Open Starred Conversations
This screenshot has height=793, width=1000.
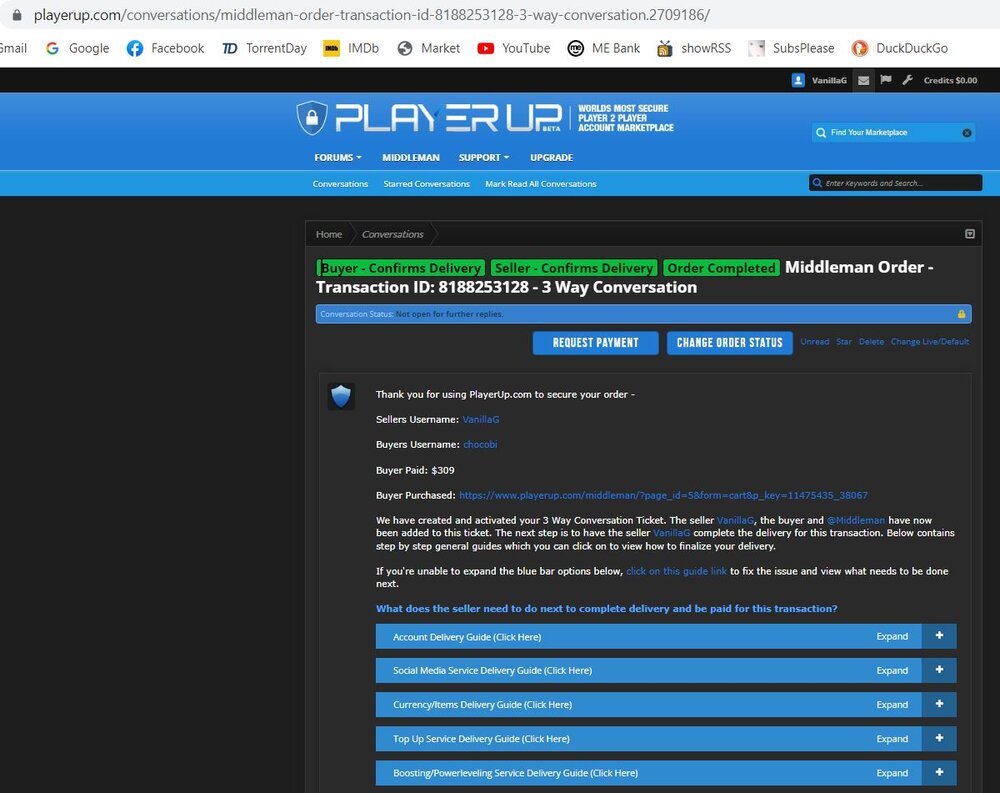pyautogui.click(x=427, y=184)
